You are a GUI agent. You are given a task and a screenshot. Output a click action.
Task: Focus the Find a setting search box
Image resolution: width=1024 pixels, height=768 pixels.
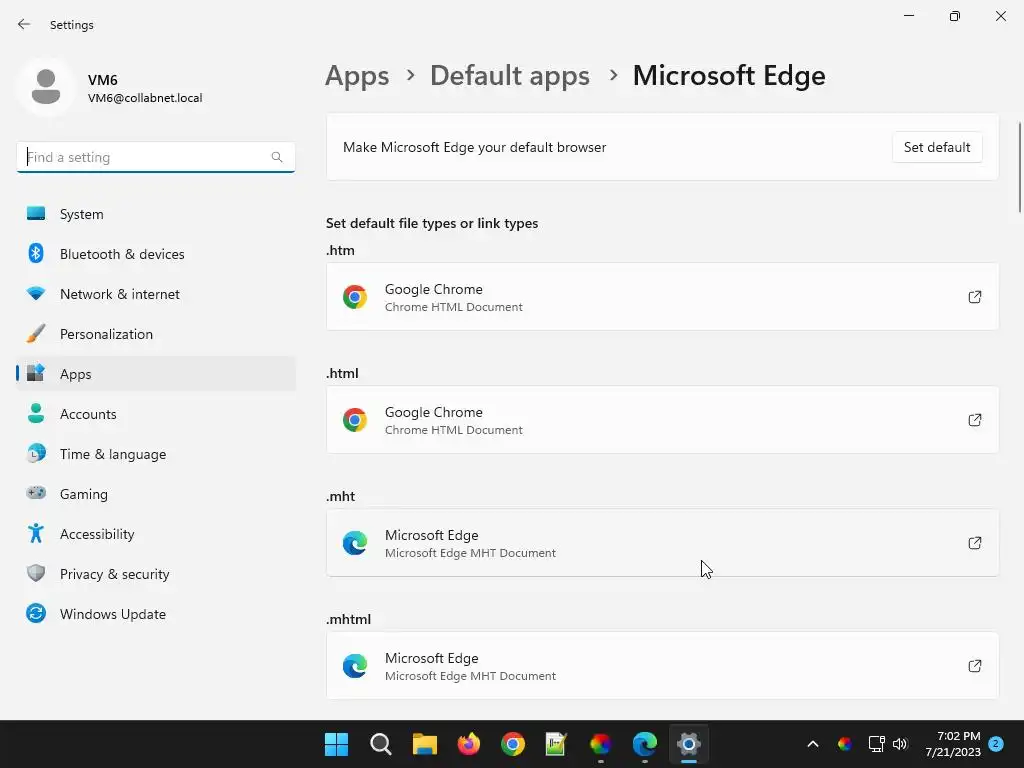155,157
